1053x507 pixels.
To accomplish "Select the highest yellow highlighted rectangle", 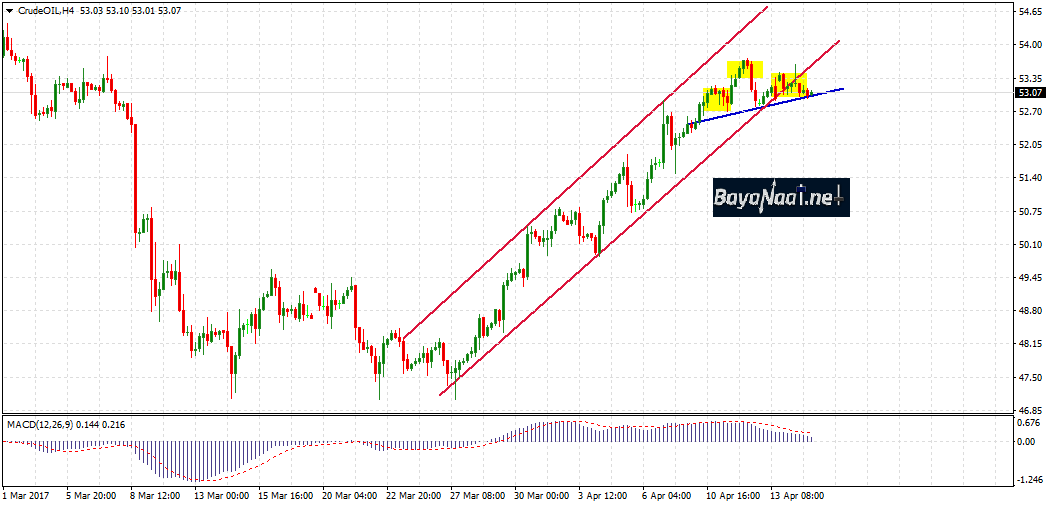I will point(745,69).
